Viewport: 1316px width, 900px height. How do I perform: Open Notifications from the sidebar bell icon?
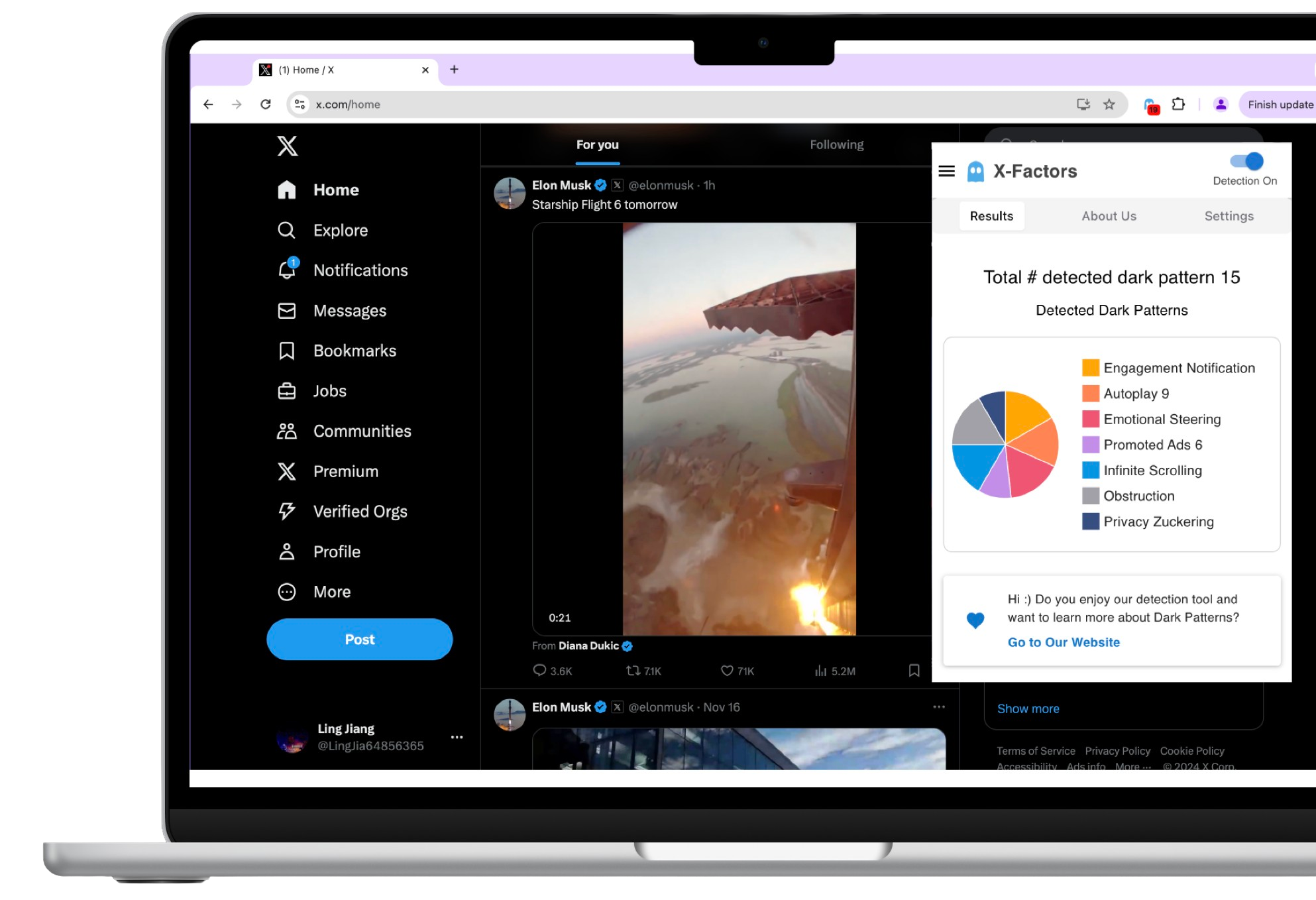tap(286, 270)
